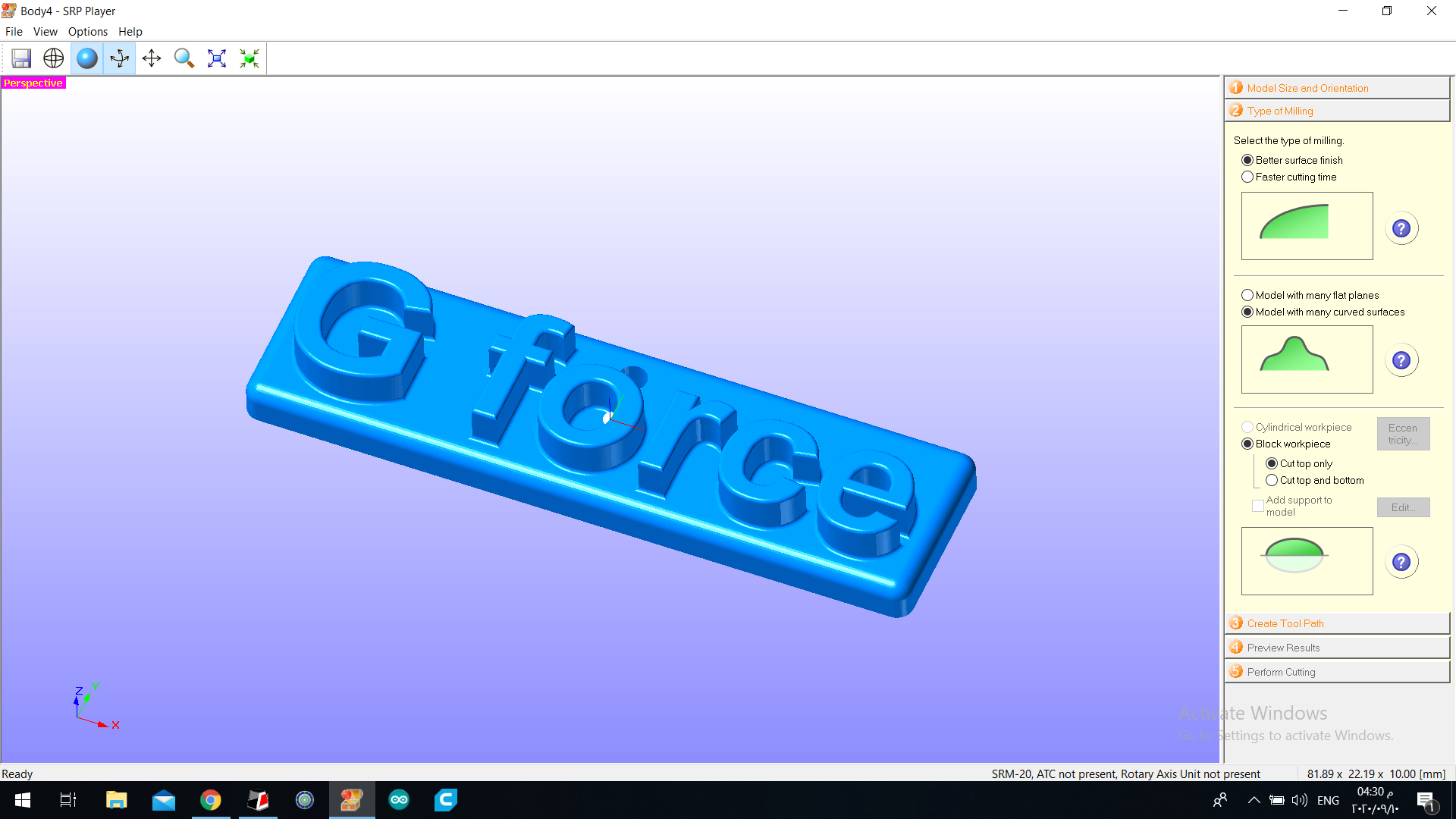1456x819 pixels.
Task: Expand Model Size and Orientation step
Action: (1307, 88)
